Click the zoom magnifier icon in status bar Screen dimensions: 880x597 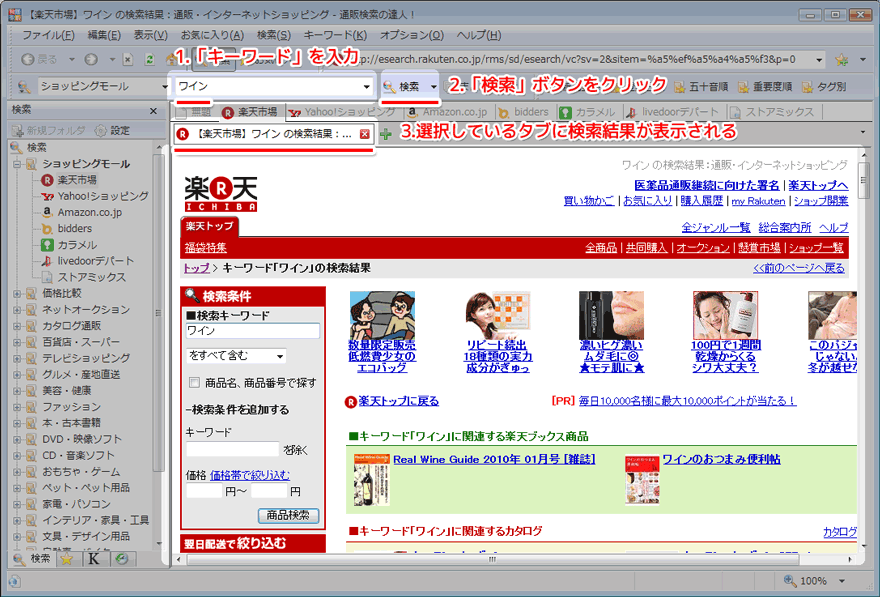790,580
